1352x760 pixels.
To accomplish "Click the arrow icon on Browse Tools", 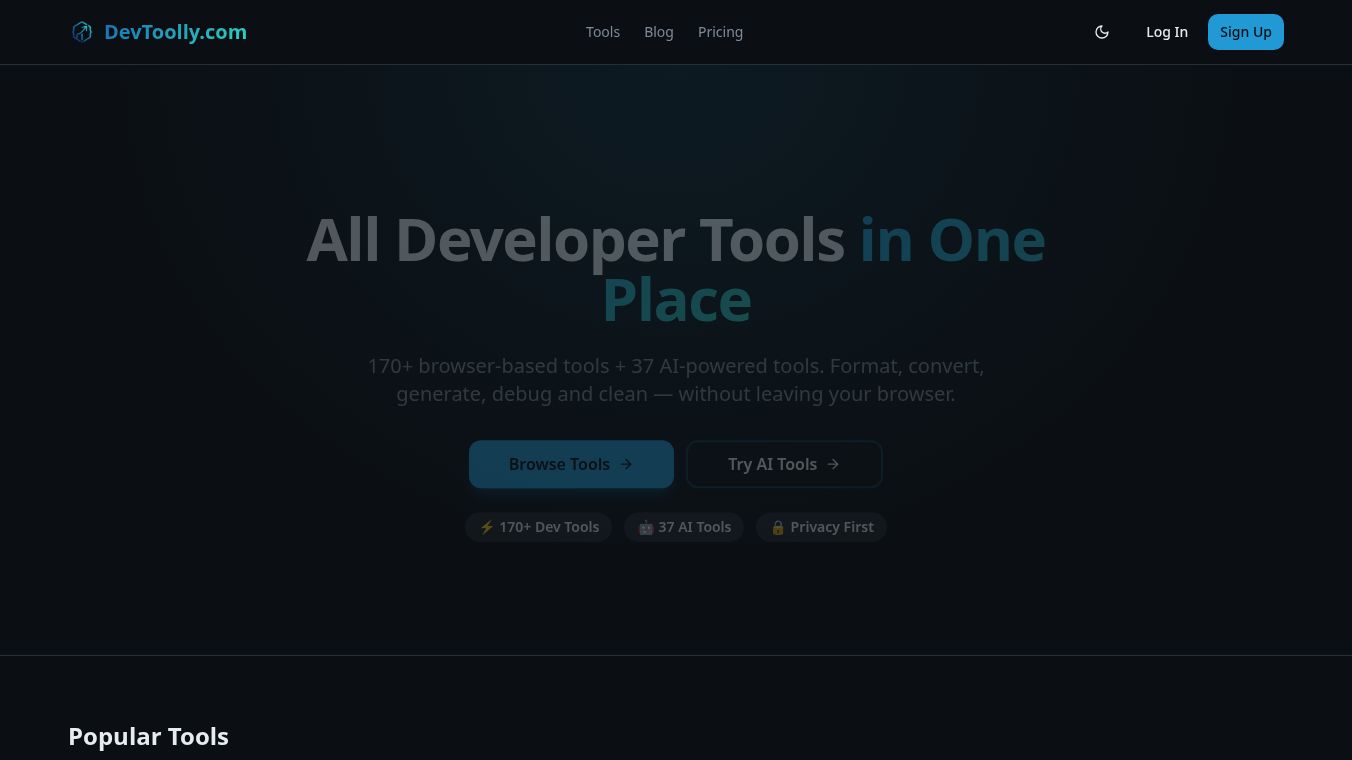I will 626,464.
